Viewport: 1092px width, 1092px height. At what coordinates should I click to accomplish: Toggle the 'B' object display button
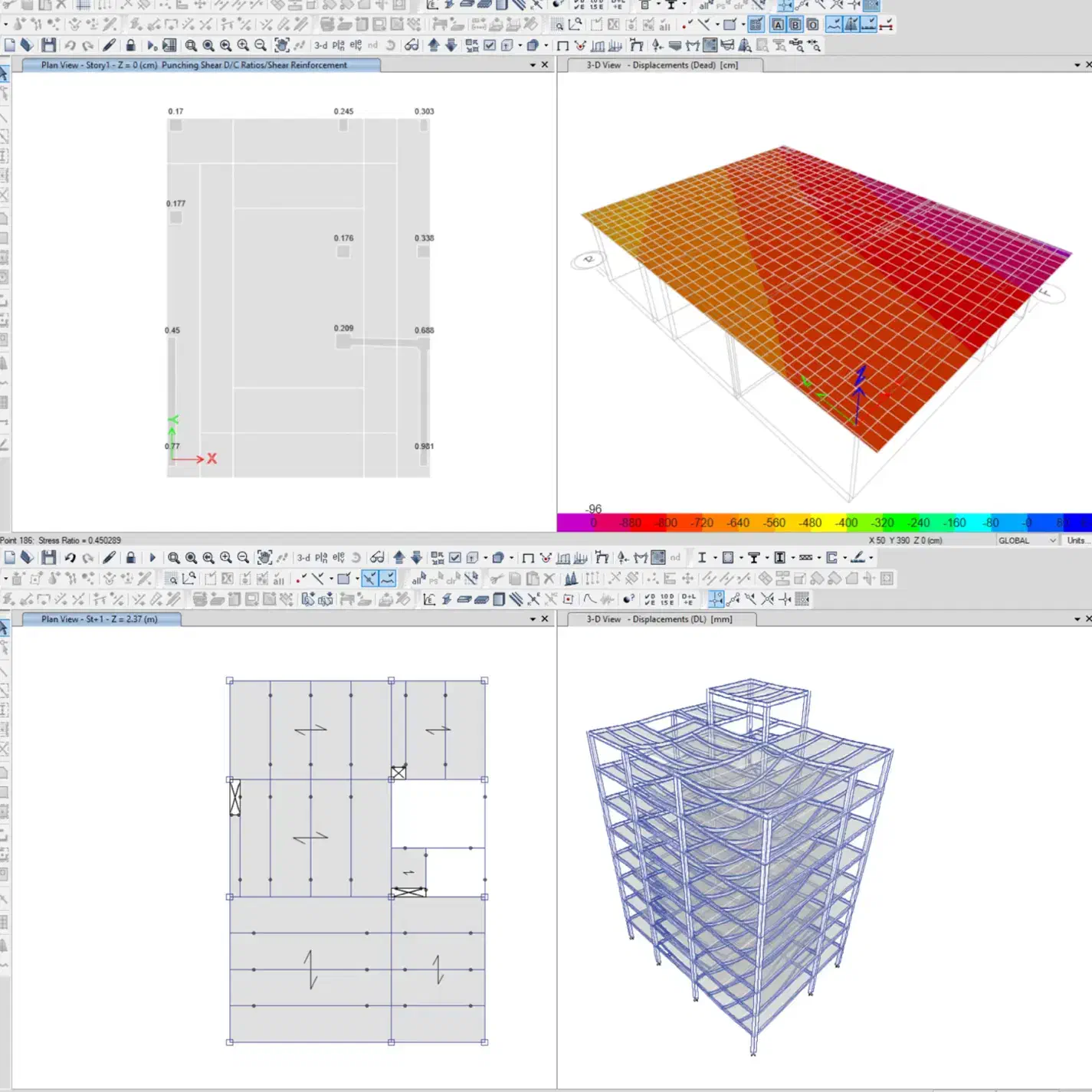[x=795, y=25]
